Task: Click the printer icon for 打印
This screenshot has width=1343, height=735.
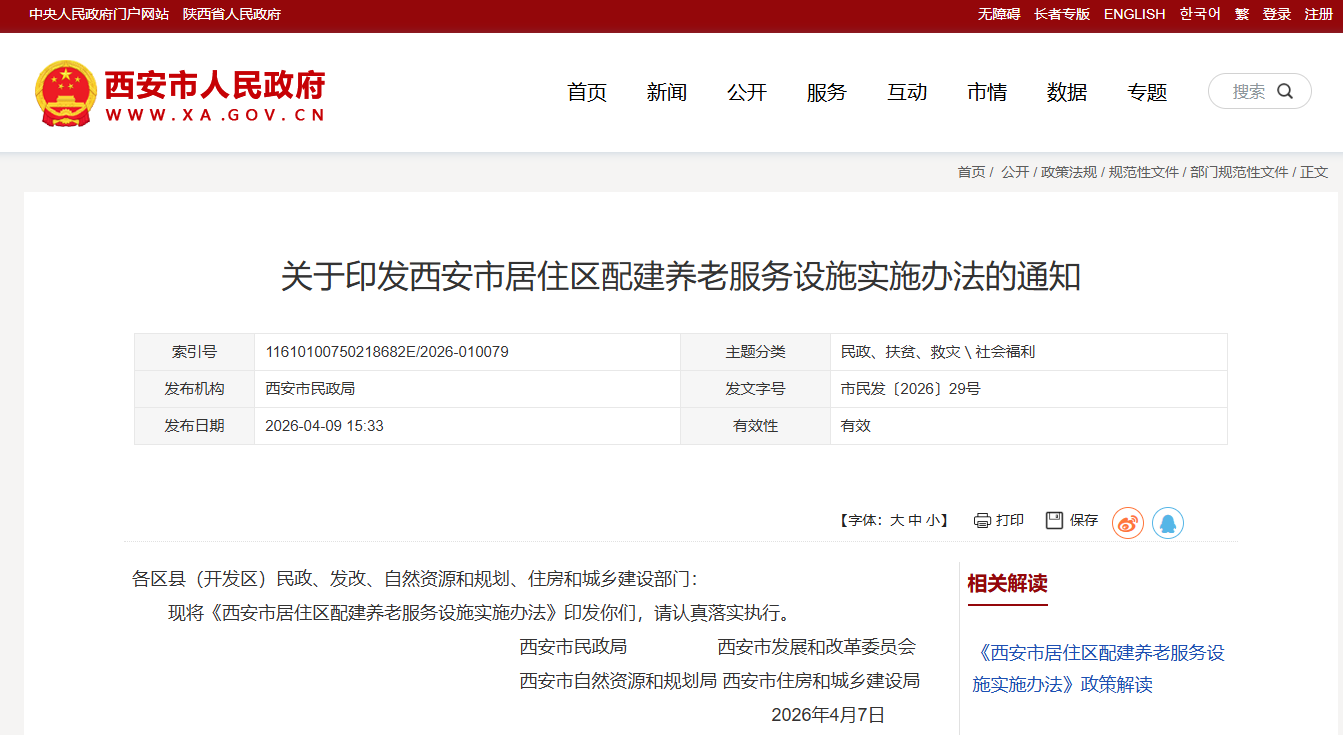Action: [982, 521]
